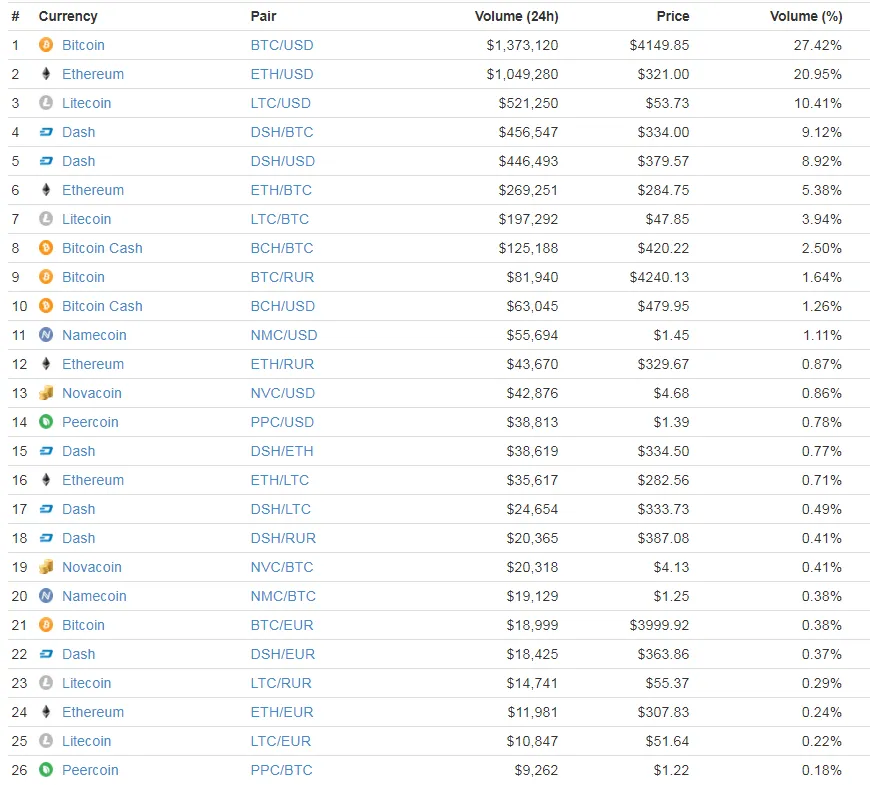Click the Dash icon in row 22
This screenshot has height=785, width=870.
(46, 654)
